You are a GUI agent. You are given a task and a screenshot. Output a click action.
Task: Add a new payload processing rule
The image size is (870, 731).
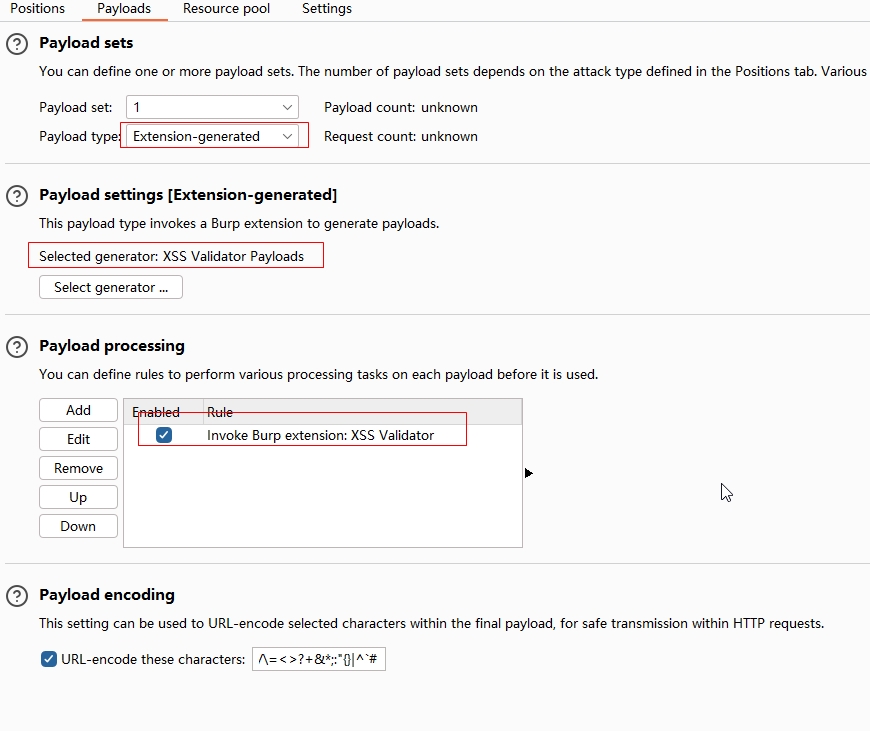coord(78,410)
